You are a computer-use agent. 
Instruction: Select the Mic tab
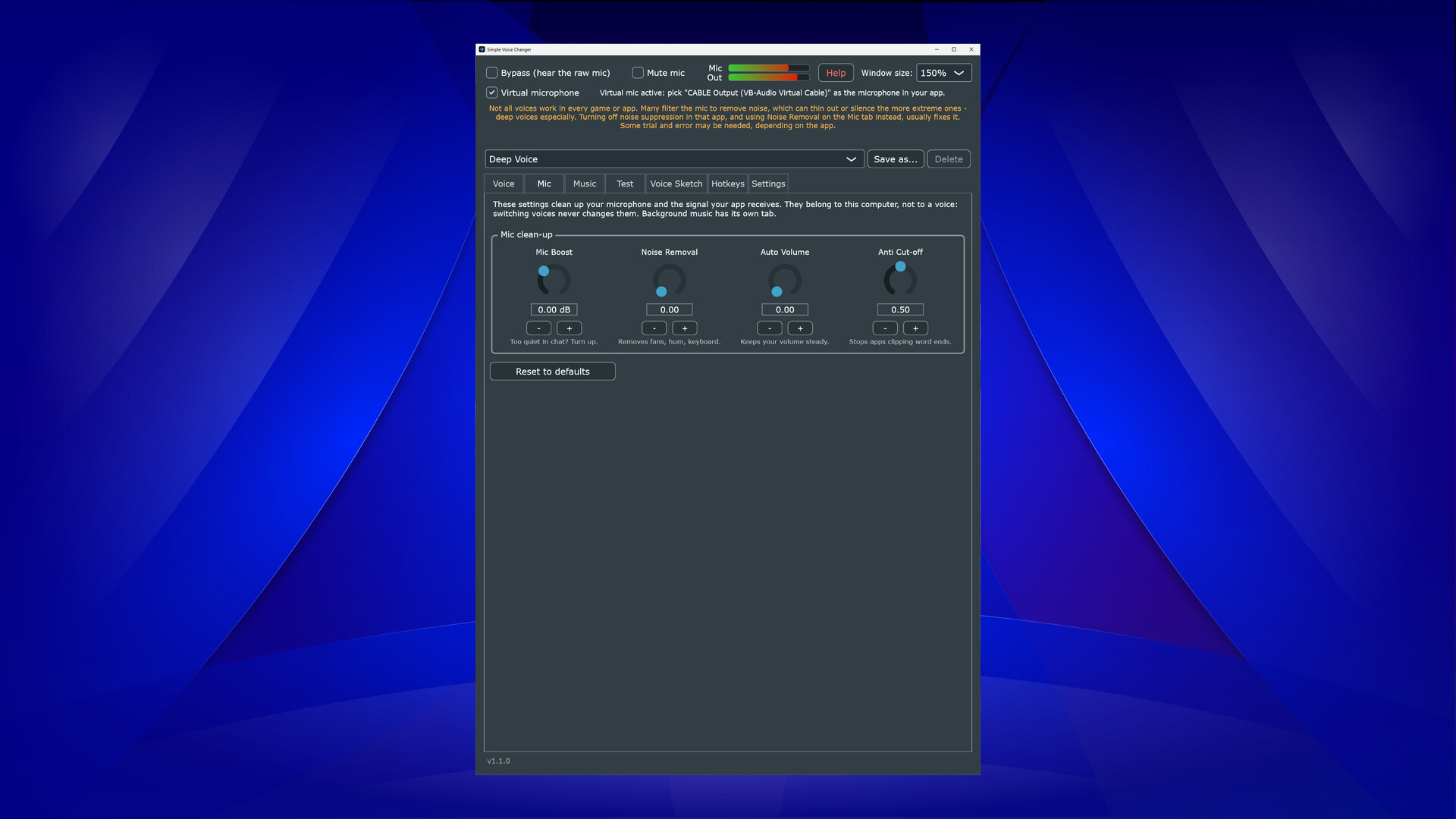pos(544,184)
